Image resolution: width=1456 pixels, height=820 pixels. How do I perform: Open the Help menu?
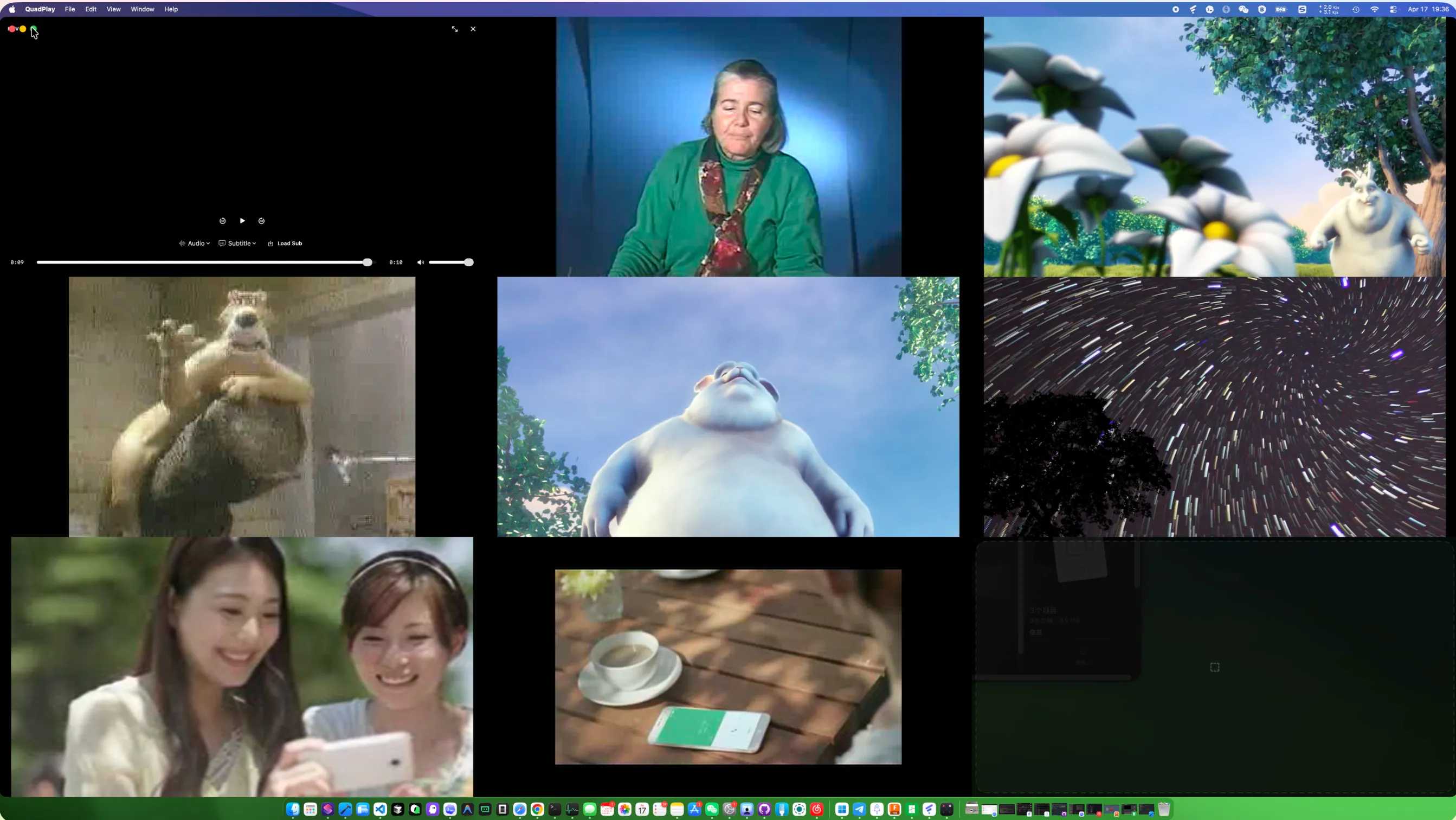(171, 9)
